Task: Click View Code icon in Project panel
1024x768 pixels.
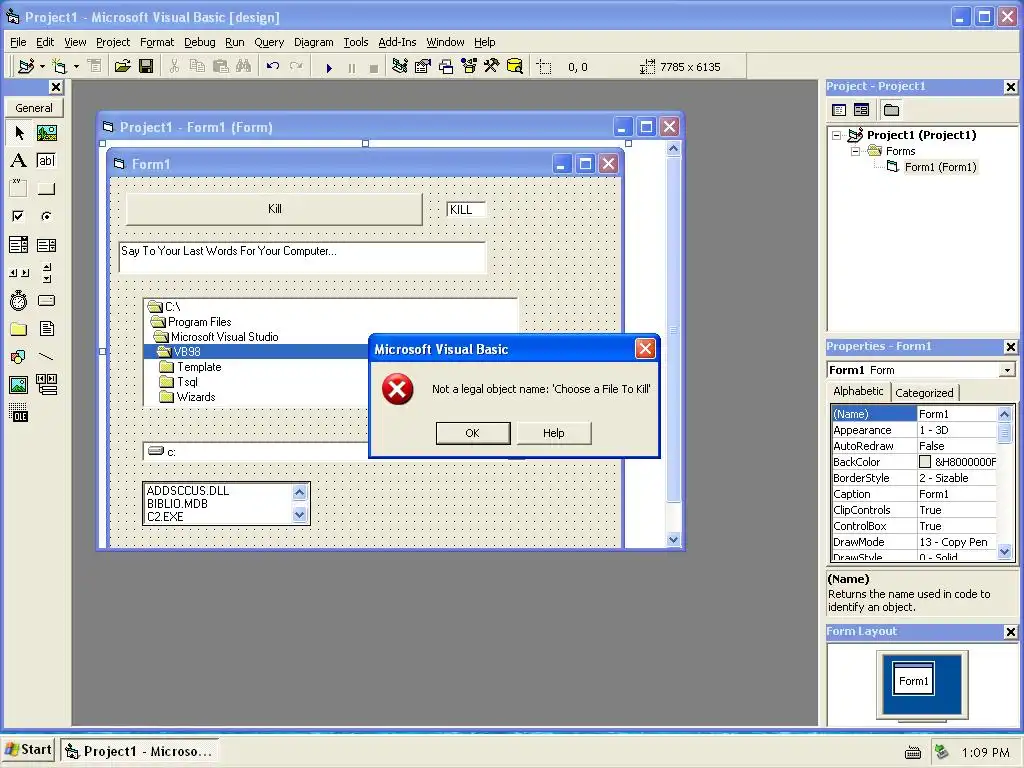Action: tap(839, 110)
